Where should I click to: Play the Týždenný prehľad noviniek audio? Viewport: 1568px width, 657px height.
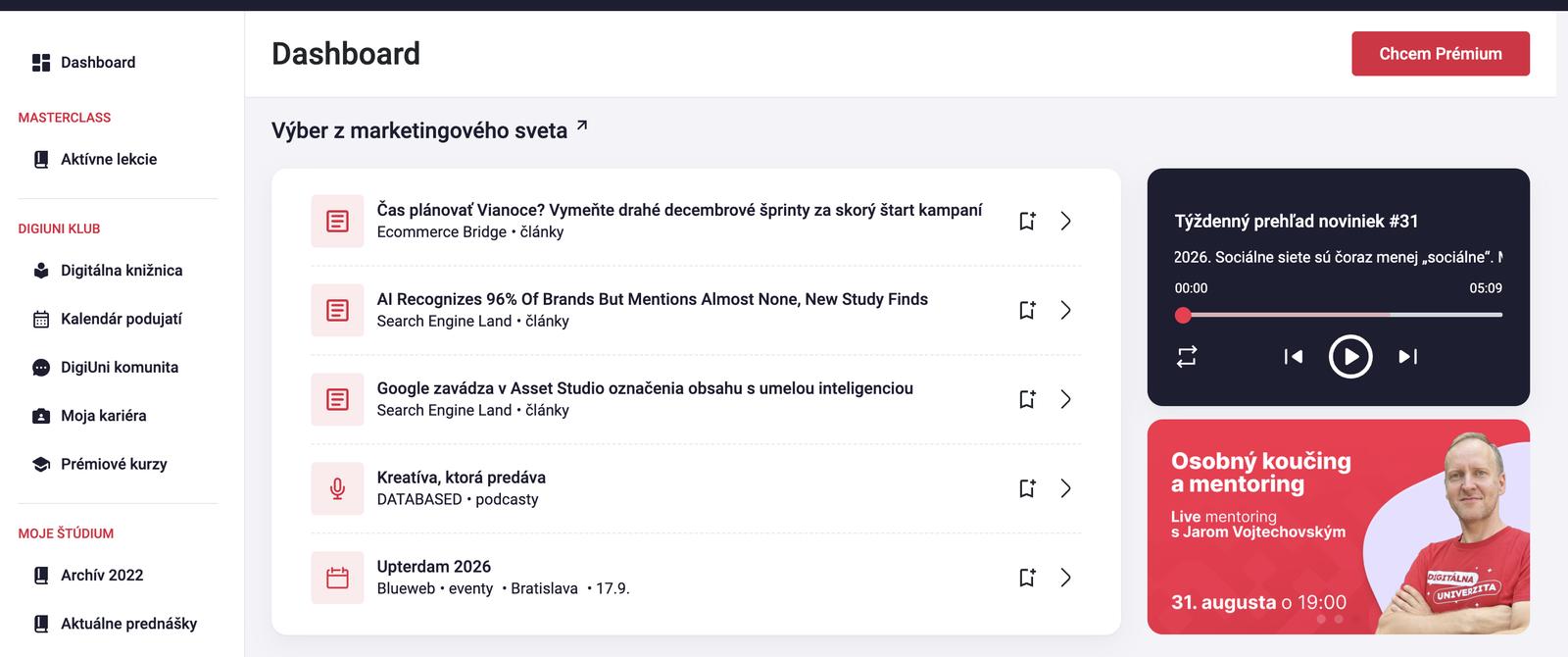[1350, 356]
